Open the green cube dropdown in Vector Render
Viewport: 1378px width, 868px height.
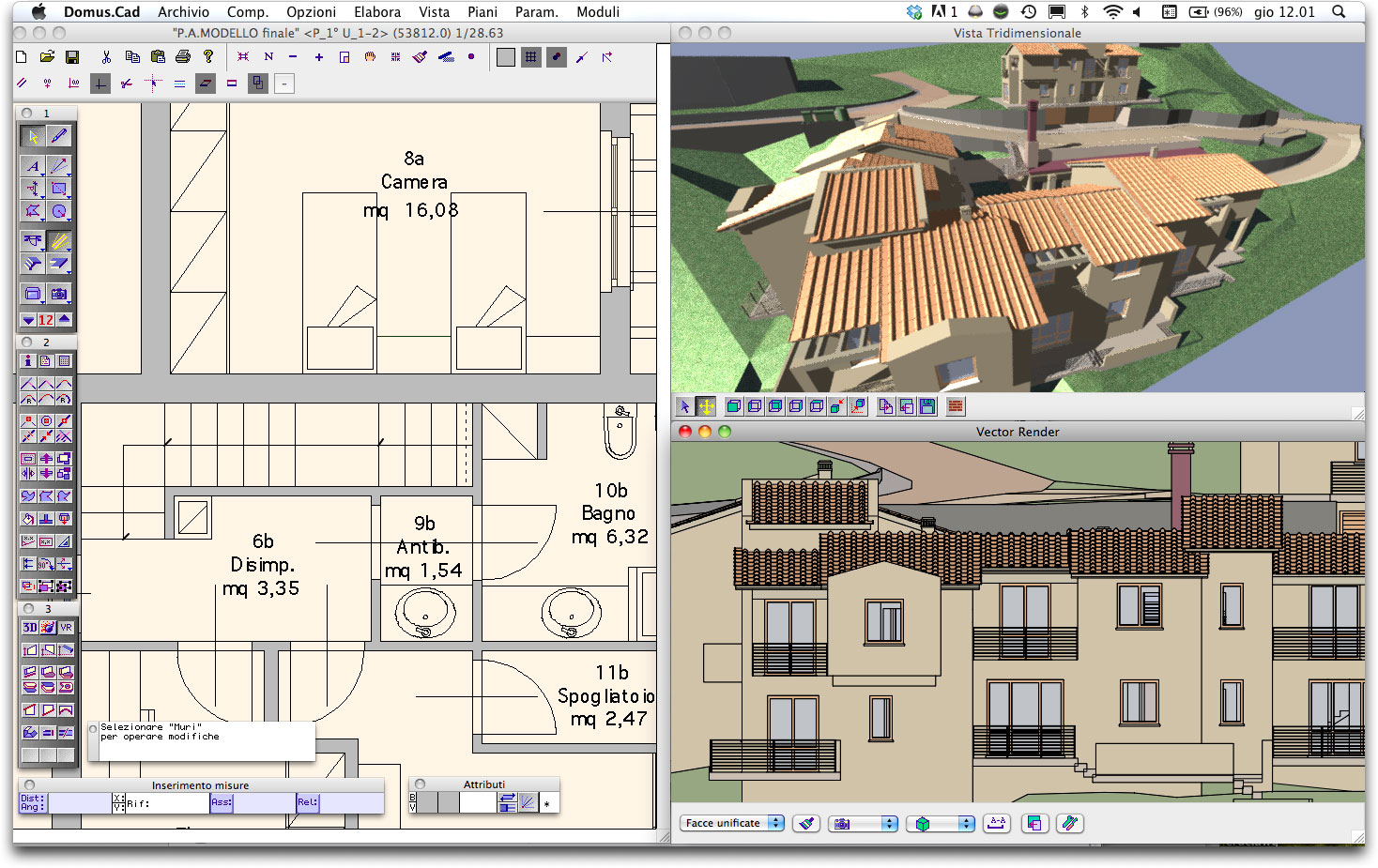[x=942, y=823]
